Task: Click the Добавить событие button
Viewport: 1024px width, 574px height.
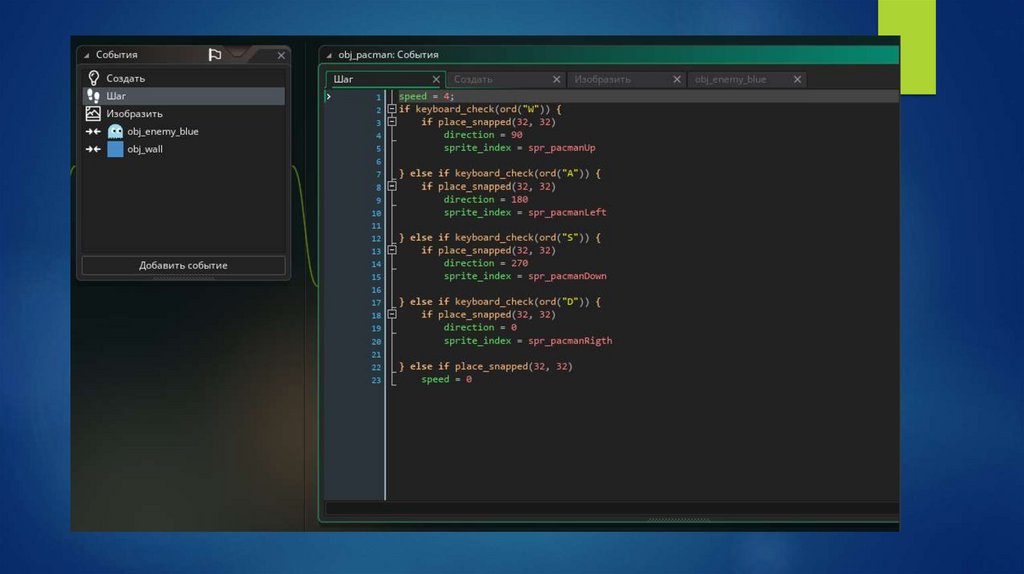Action: [184, 265]
